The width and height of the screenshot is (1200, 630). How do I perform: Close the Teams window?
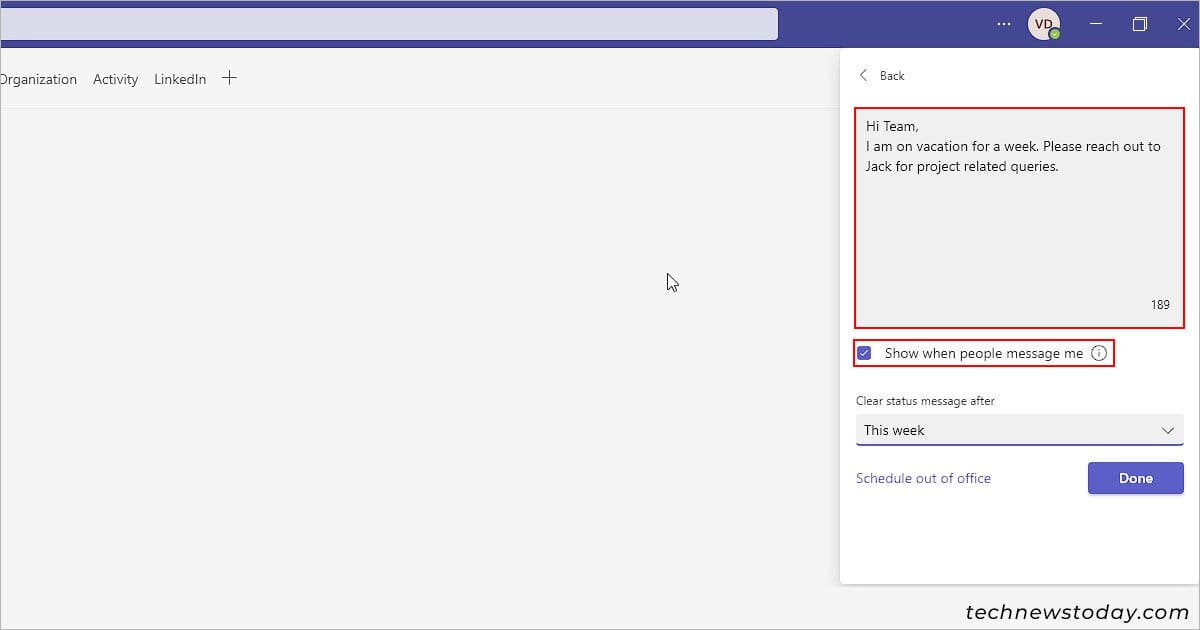pos(1184,24)
